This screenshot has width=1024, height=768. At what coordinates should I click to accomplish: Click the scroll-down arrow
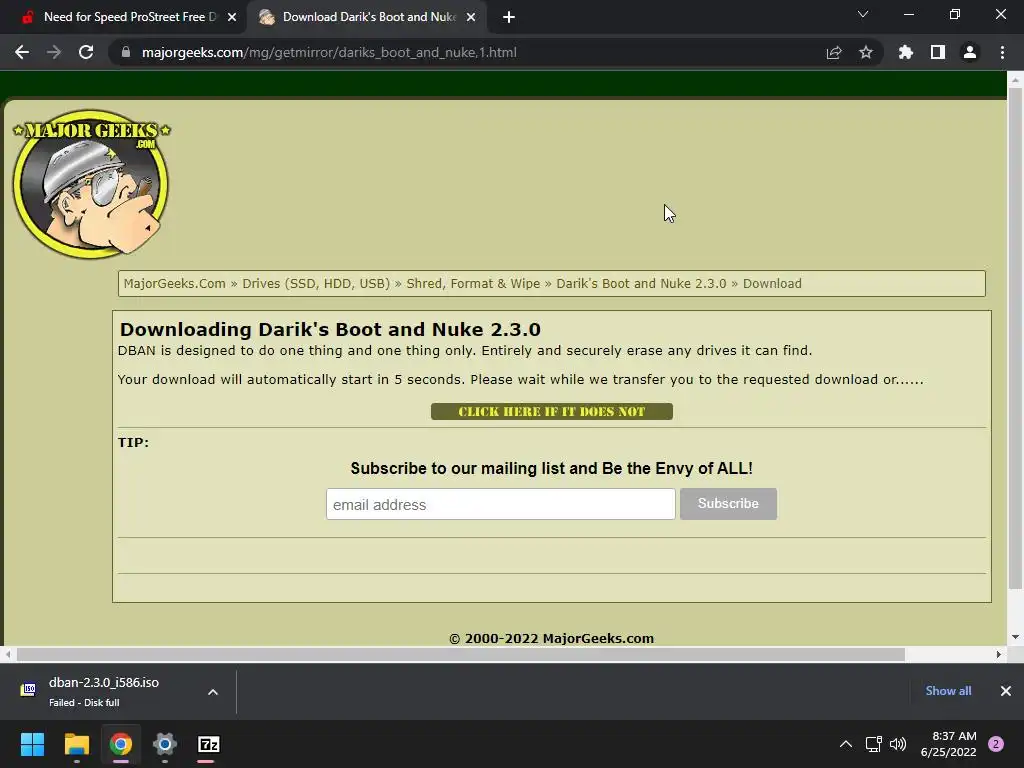1015,637
